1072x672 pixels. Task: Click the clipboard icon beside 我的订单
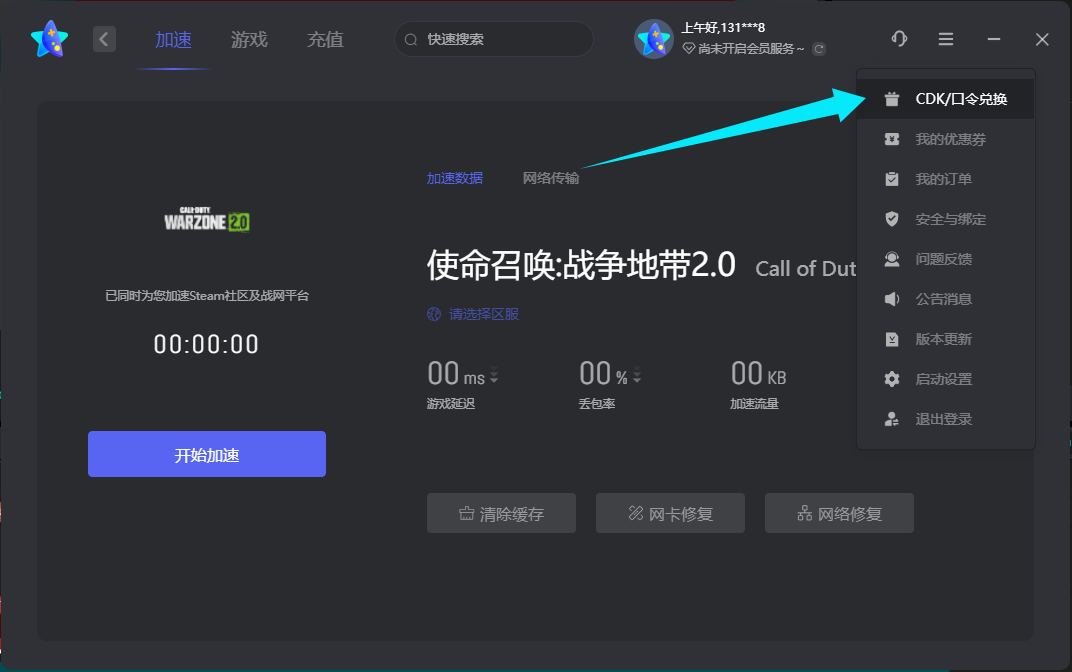(x=892, y=179)
